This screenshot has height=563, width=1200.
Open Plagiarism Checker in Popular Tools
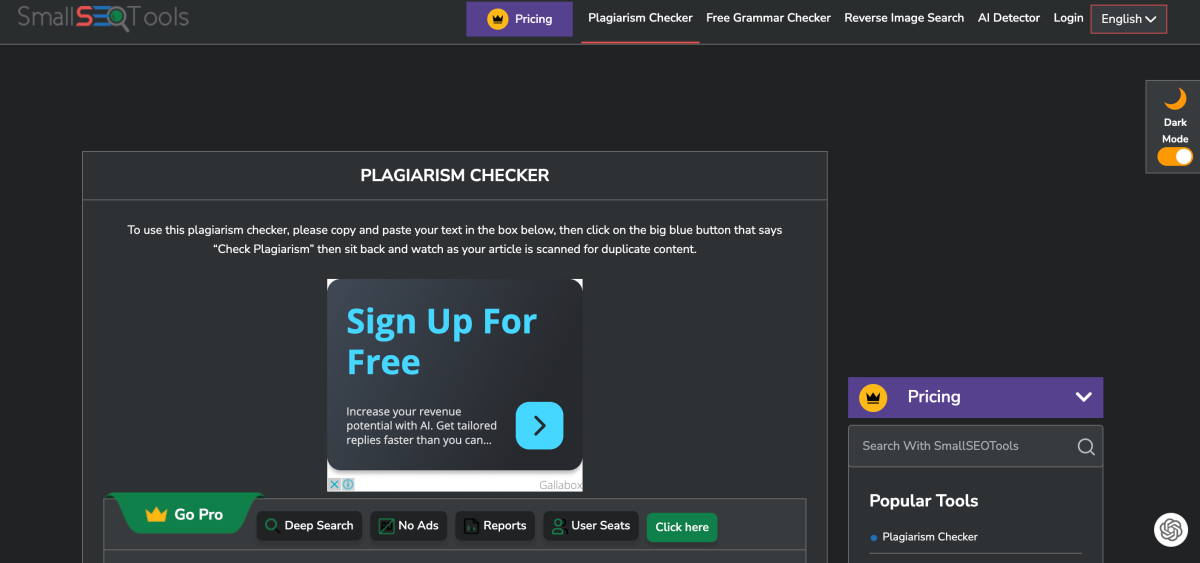[x=930, y=537]
